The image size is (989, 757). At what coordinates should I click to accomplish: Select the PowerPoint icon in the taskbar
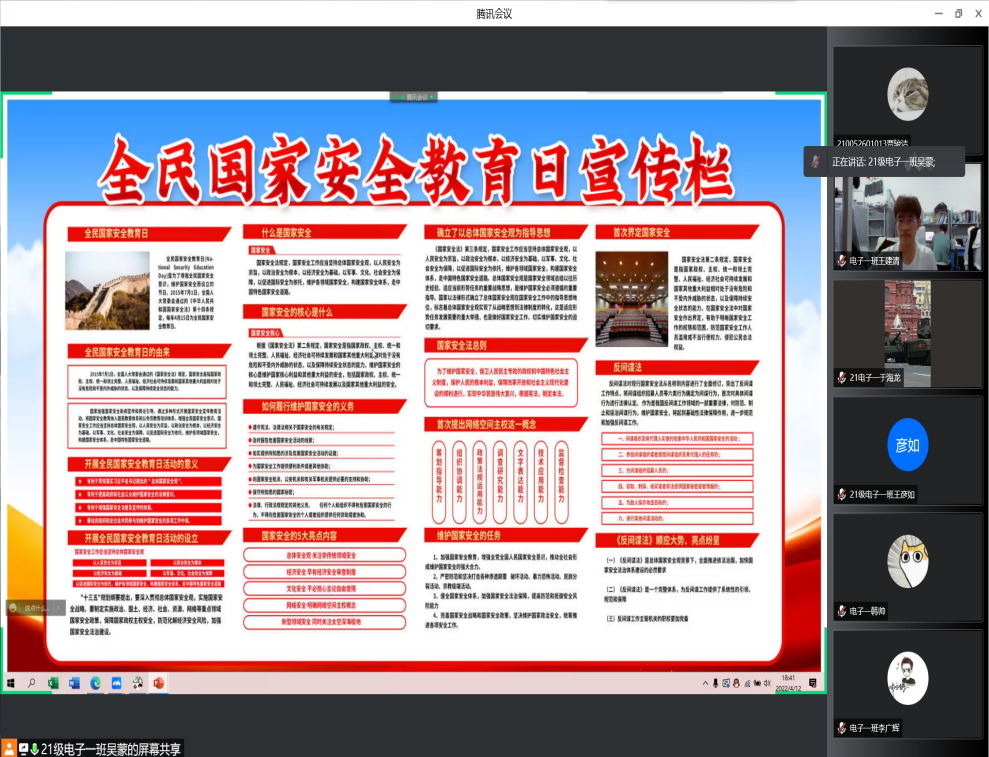[156, 683]
